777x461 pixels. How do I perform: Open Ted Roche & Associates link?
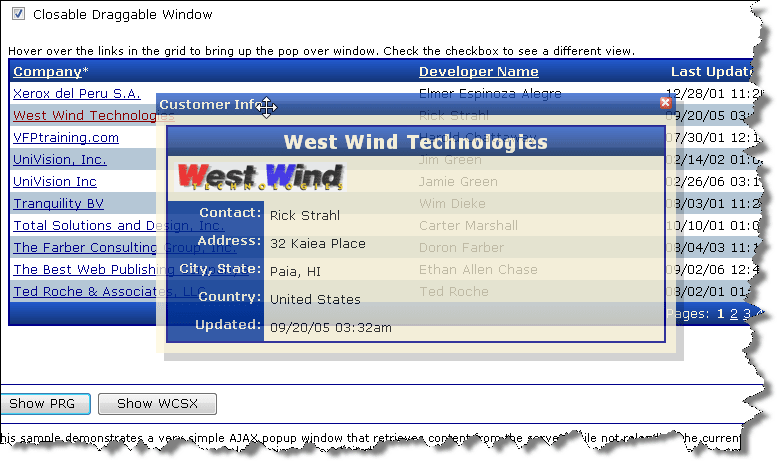(x=110, y=291)
